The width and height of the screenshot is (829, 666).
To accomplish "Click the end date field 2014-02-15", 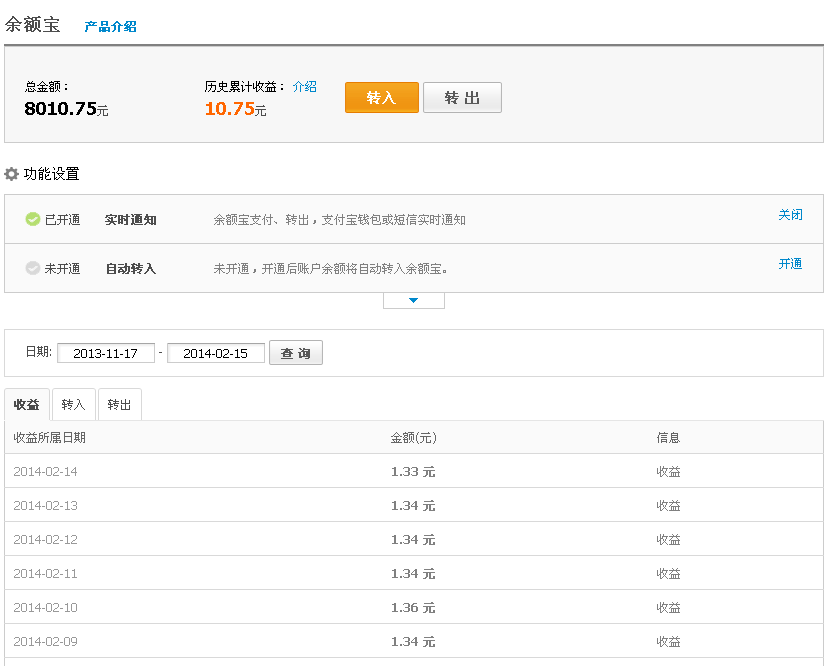I will pos(215,353).
